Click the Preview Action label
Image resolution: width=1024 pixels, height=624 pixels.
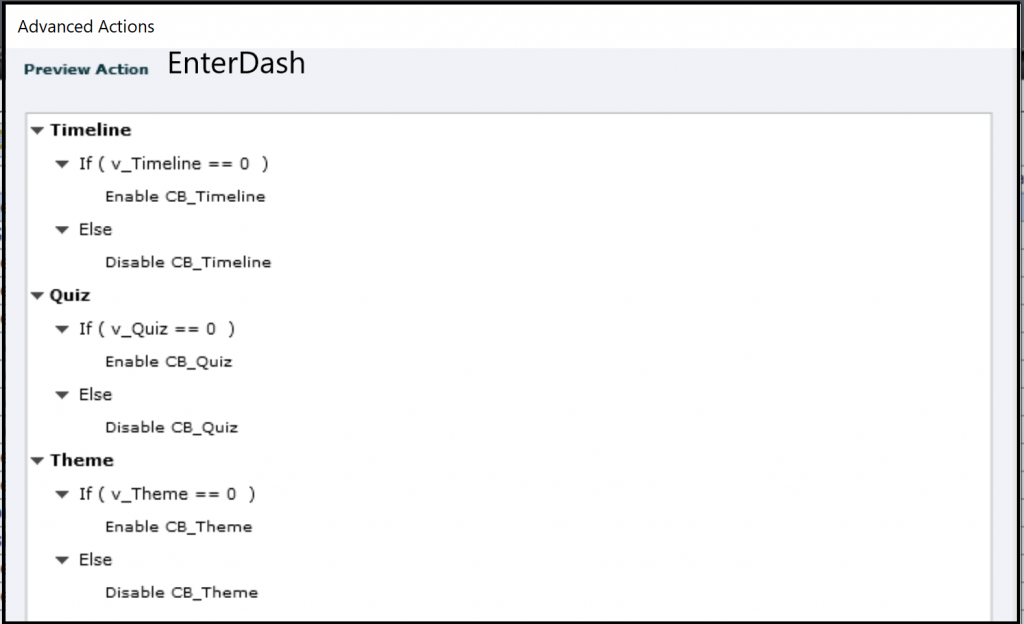pos(86,69)
